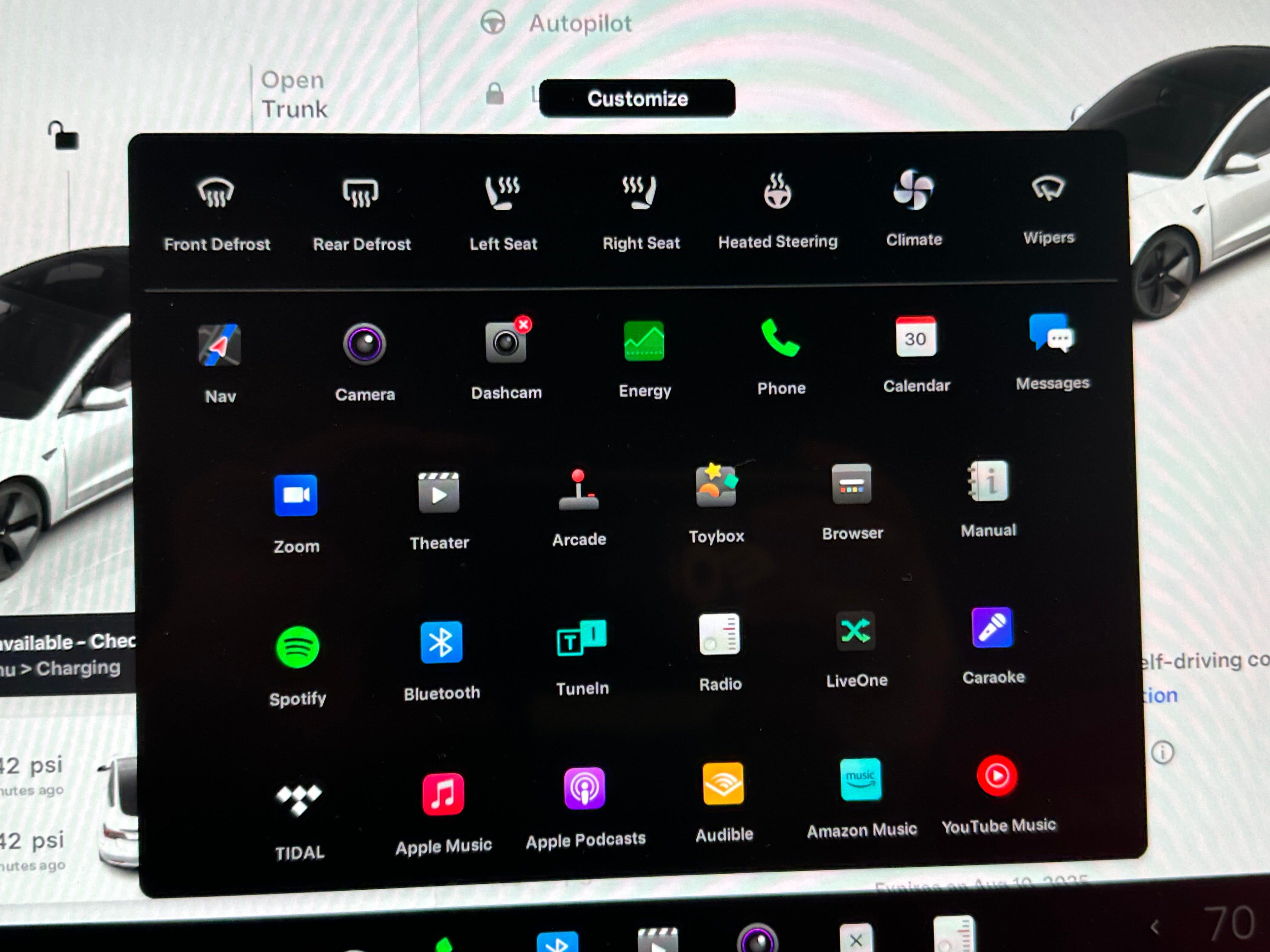Open Apple Podcasts
The width and height of the screenshot is (1270, 952).
click(585, 808)
